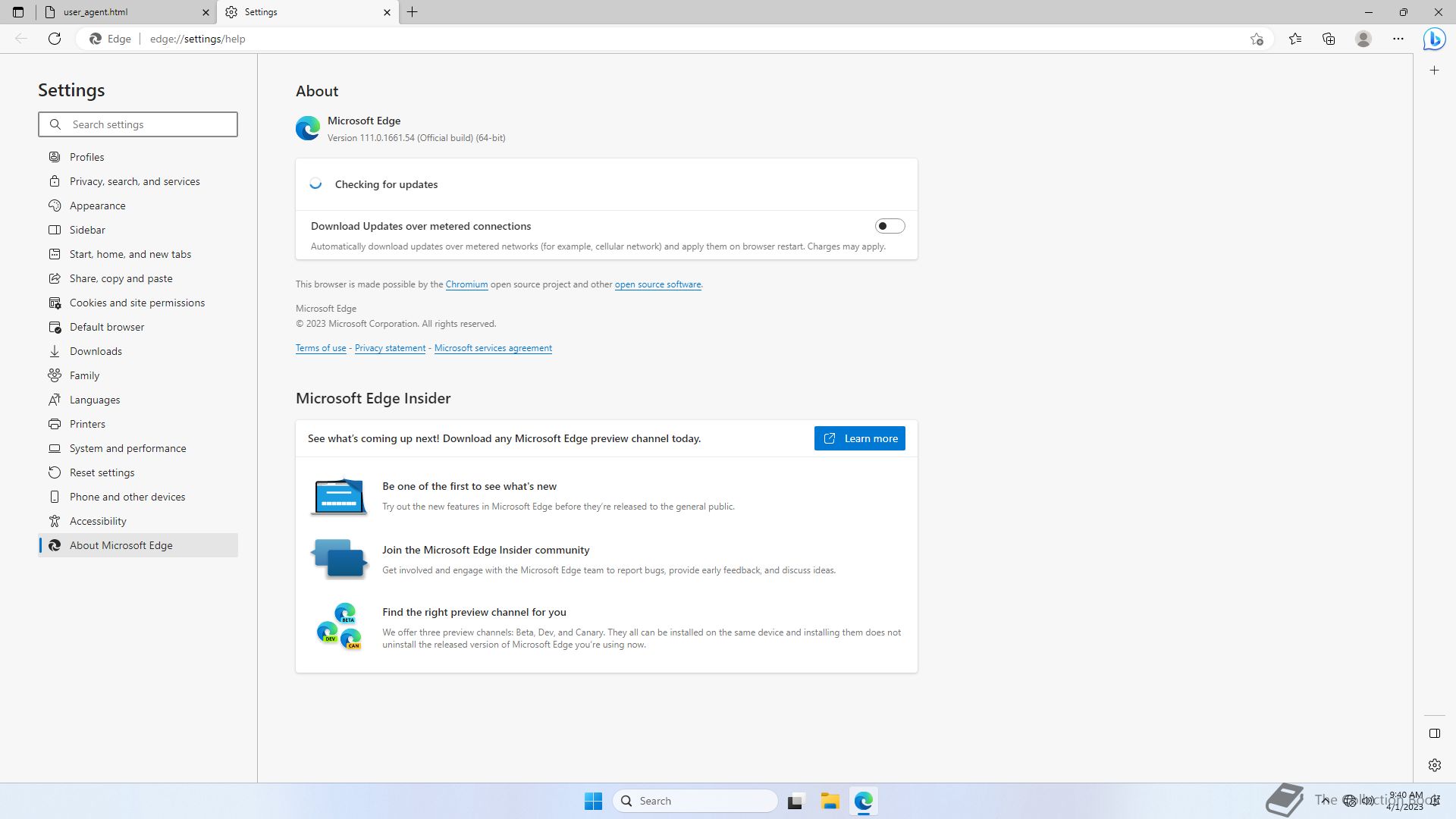Image resolution: width=1456 pixels, height=819 pixels.
Task: Go to Family settings
Action: (138, 375)
